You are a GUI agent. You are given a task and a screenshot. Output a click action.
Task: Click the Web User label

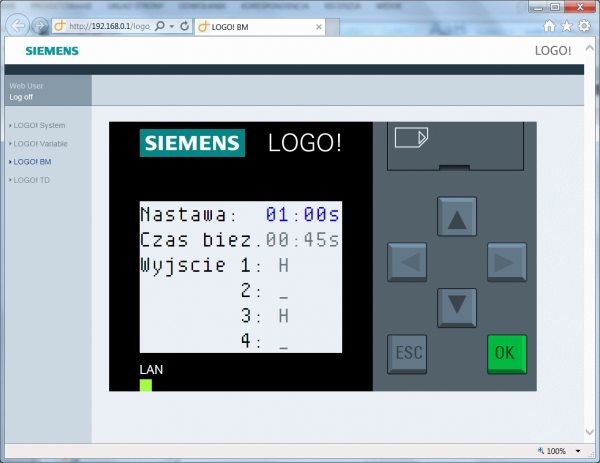pyautogui.click(x=26, y=86)
